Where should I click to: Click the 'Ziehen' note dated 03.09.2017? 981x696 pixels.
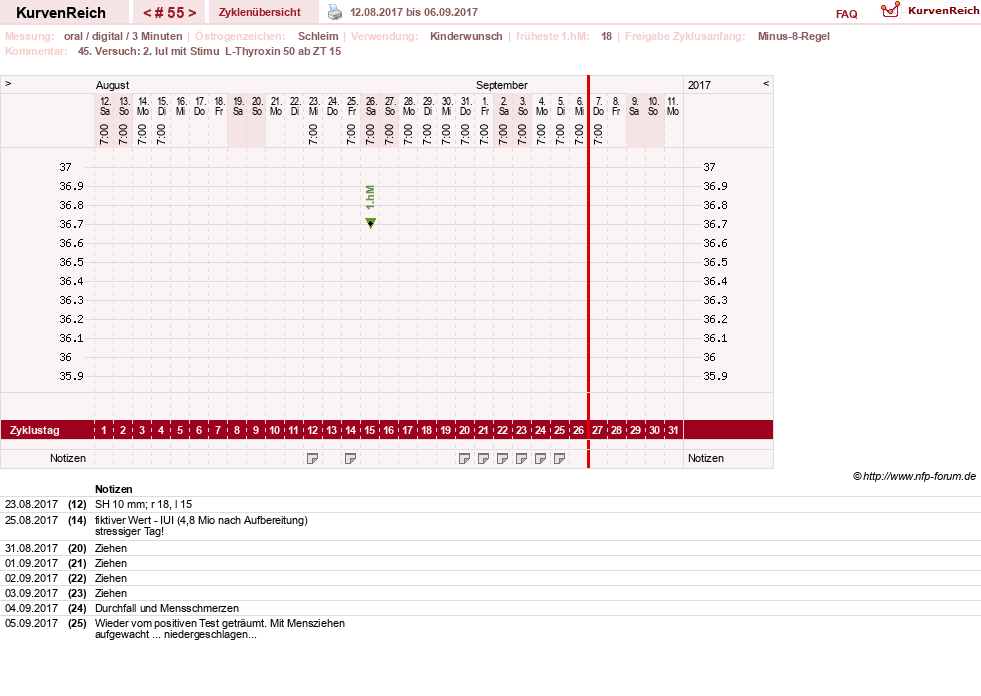pos(111,593)
